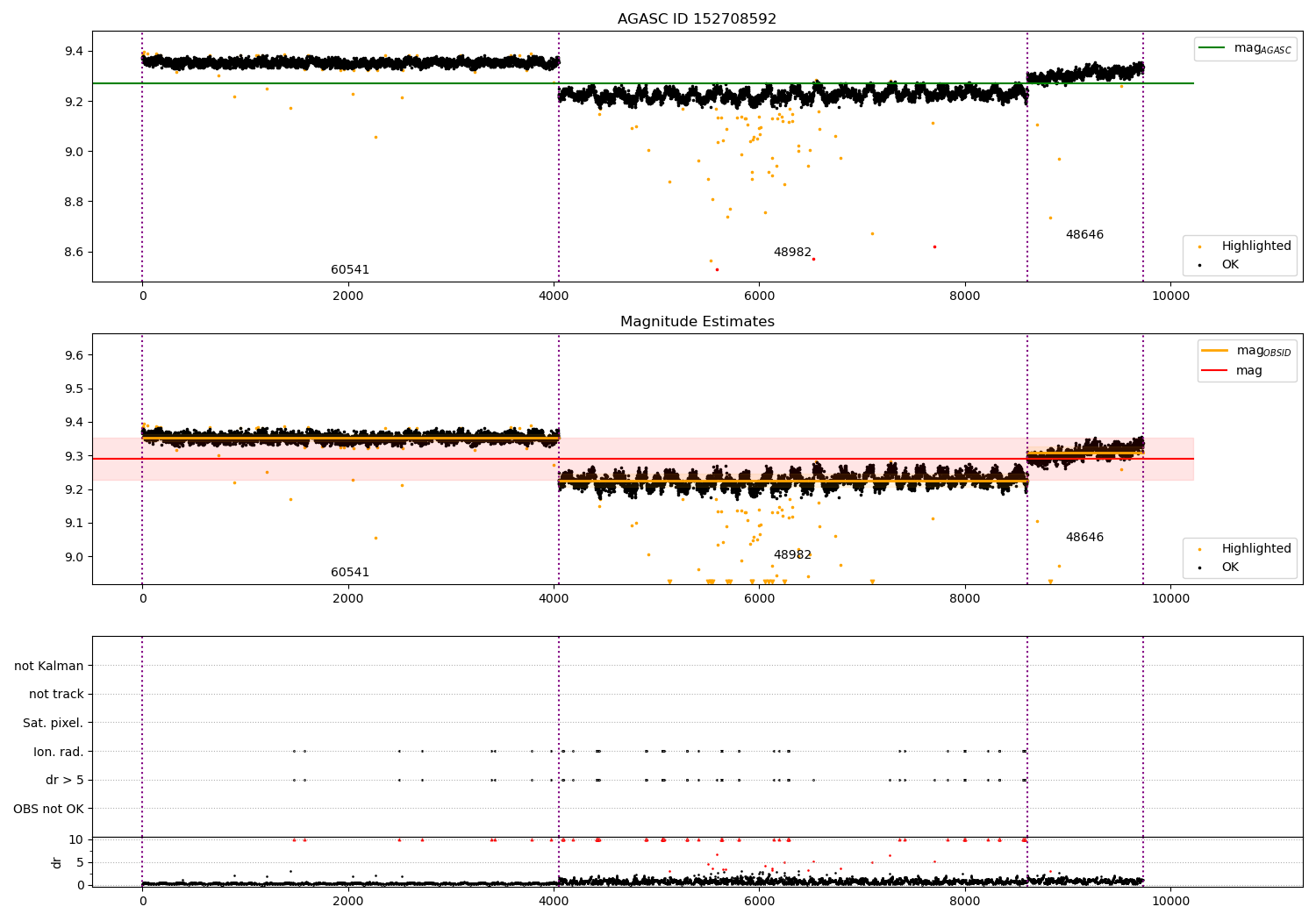Image resolution: width=1316 pixels, height=921 pixels.
Task: Click the "not track" row label
Action: [56, 695]
